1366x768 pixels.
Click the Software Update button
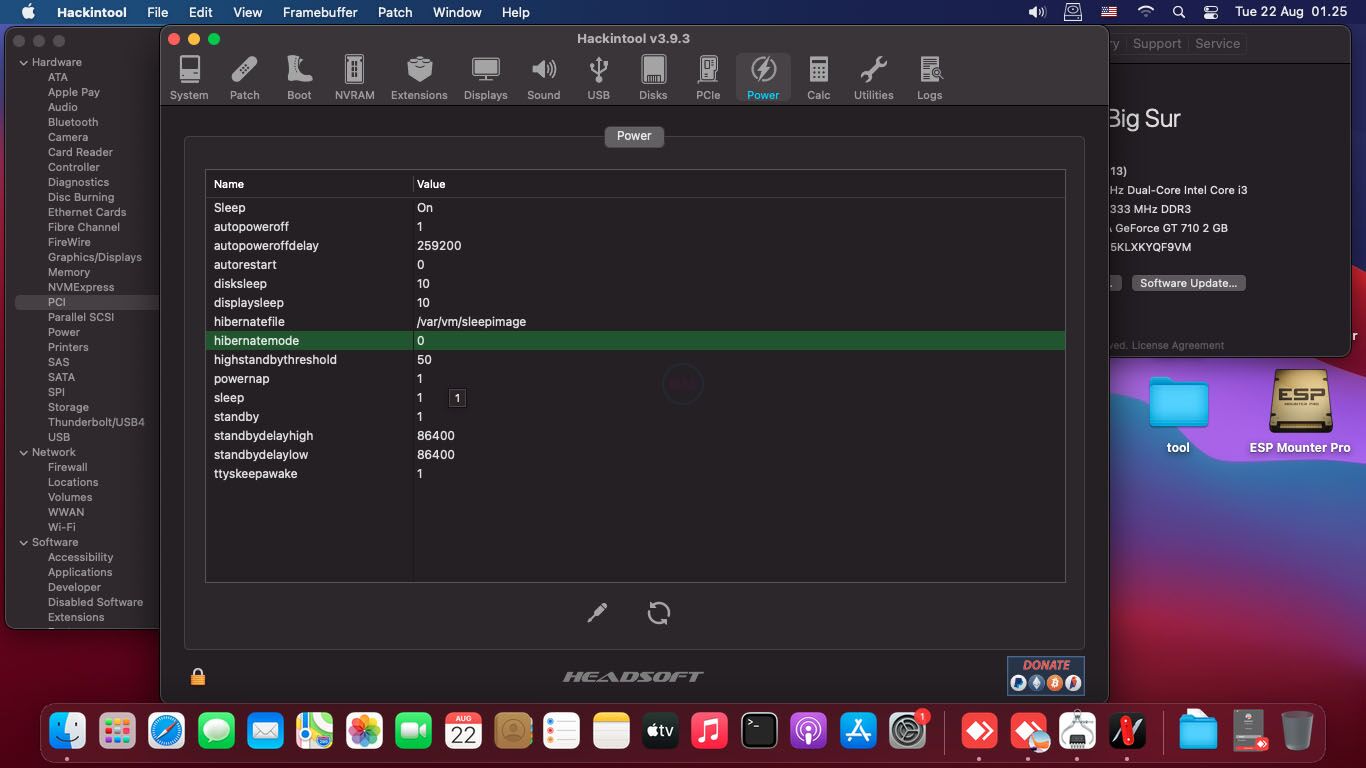pos(1188,283)
